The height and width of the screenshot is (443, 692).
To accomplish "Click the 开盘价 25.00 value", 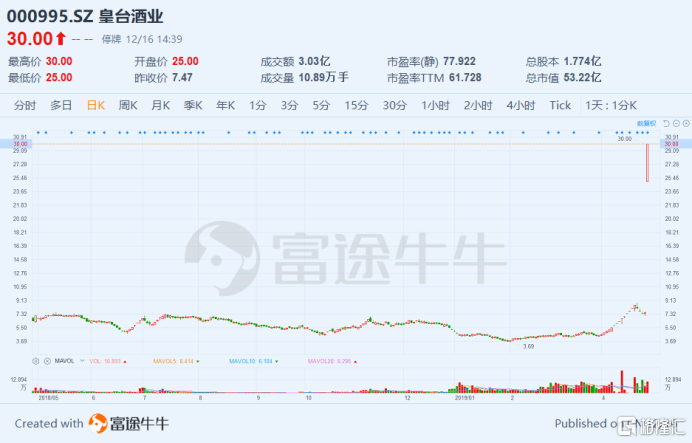I will coord(185,61).
